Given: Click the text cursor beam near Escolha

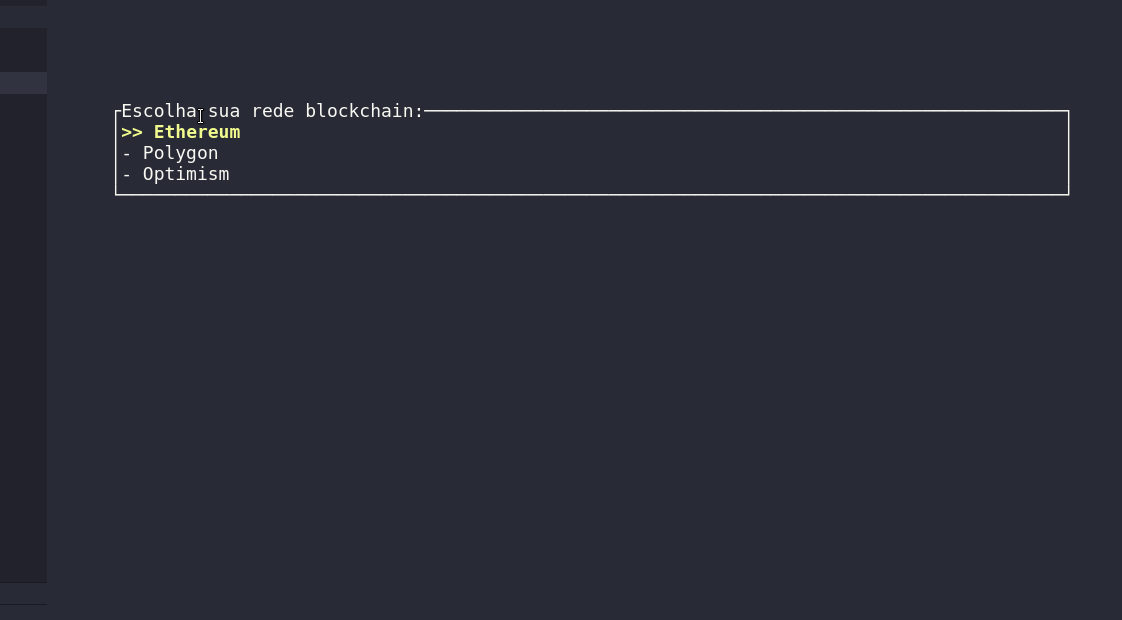Looking at the screenshot, I should (201, 116).
